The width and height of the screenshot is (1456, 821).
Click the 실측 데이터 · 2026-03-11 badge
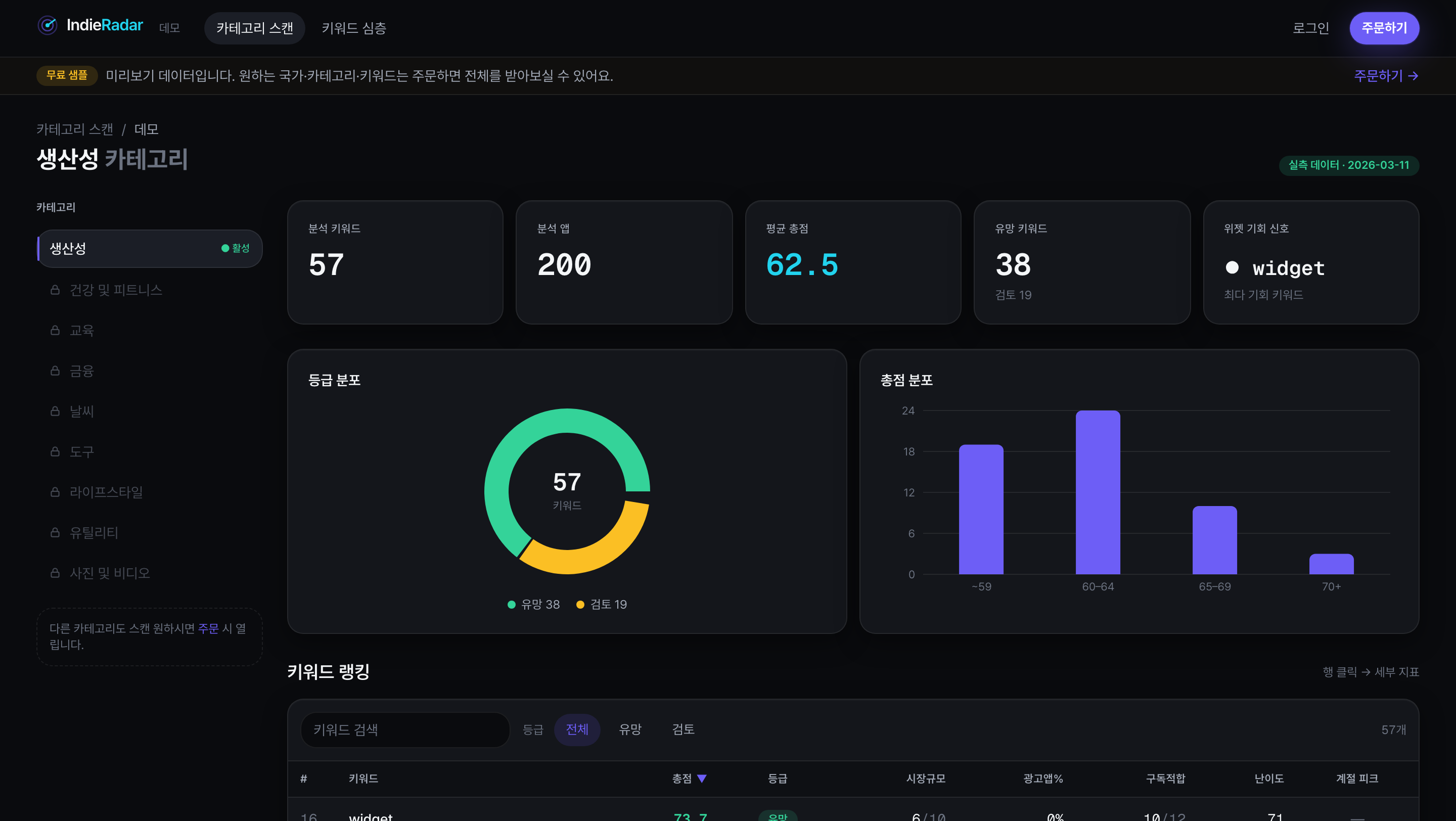(1349, 165)
